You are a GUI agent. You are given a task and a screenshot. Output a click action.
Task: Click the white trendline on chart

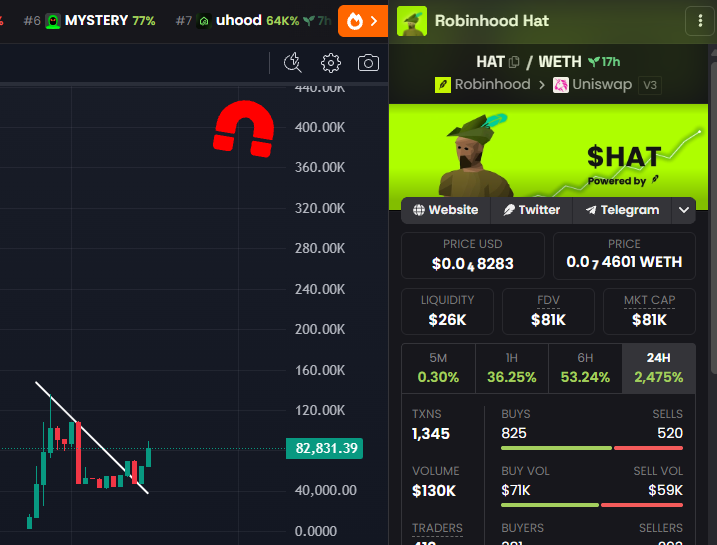pos(92,438)
